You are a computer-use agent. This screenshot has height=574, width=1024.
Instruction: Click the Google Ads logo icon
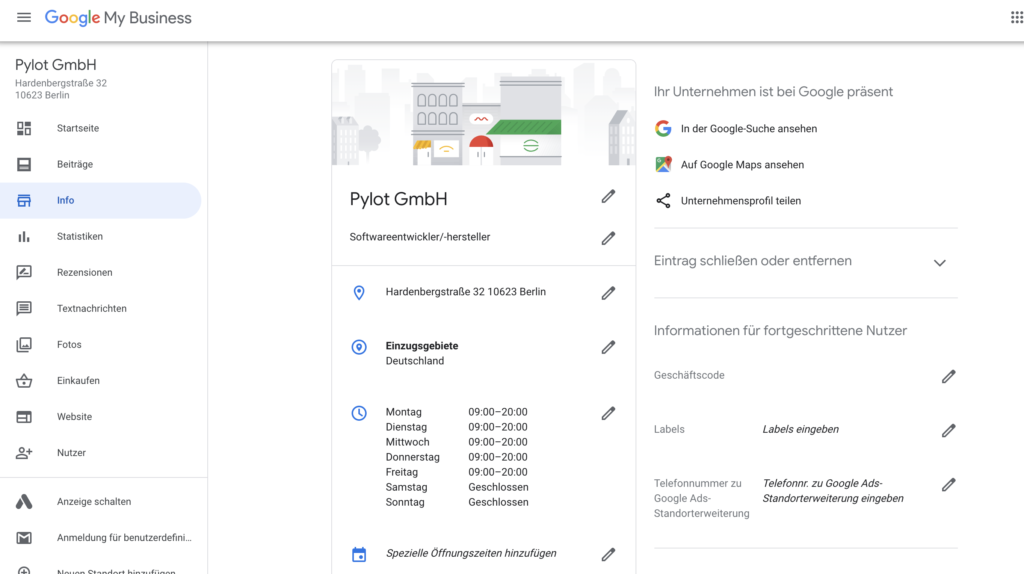pos(24,502)
